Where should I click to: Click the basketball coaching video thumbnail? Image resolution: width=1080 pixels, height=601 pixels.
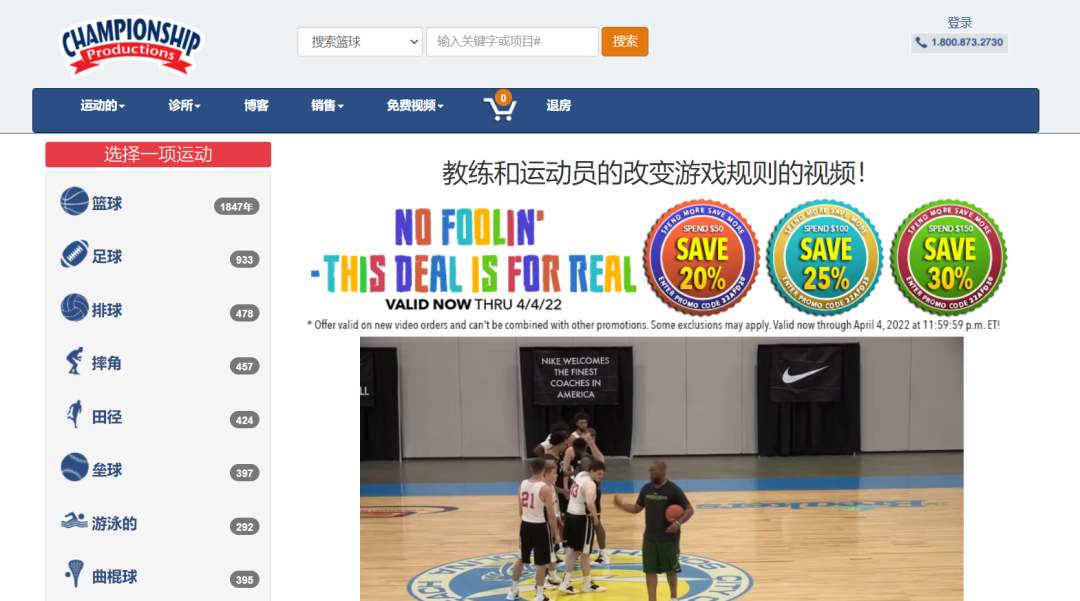(x=661, y=469)
